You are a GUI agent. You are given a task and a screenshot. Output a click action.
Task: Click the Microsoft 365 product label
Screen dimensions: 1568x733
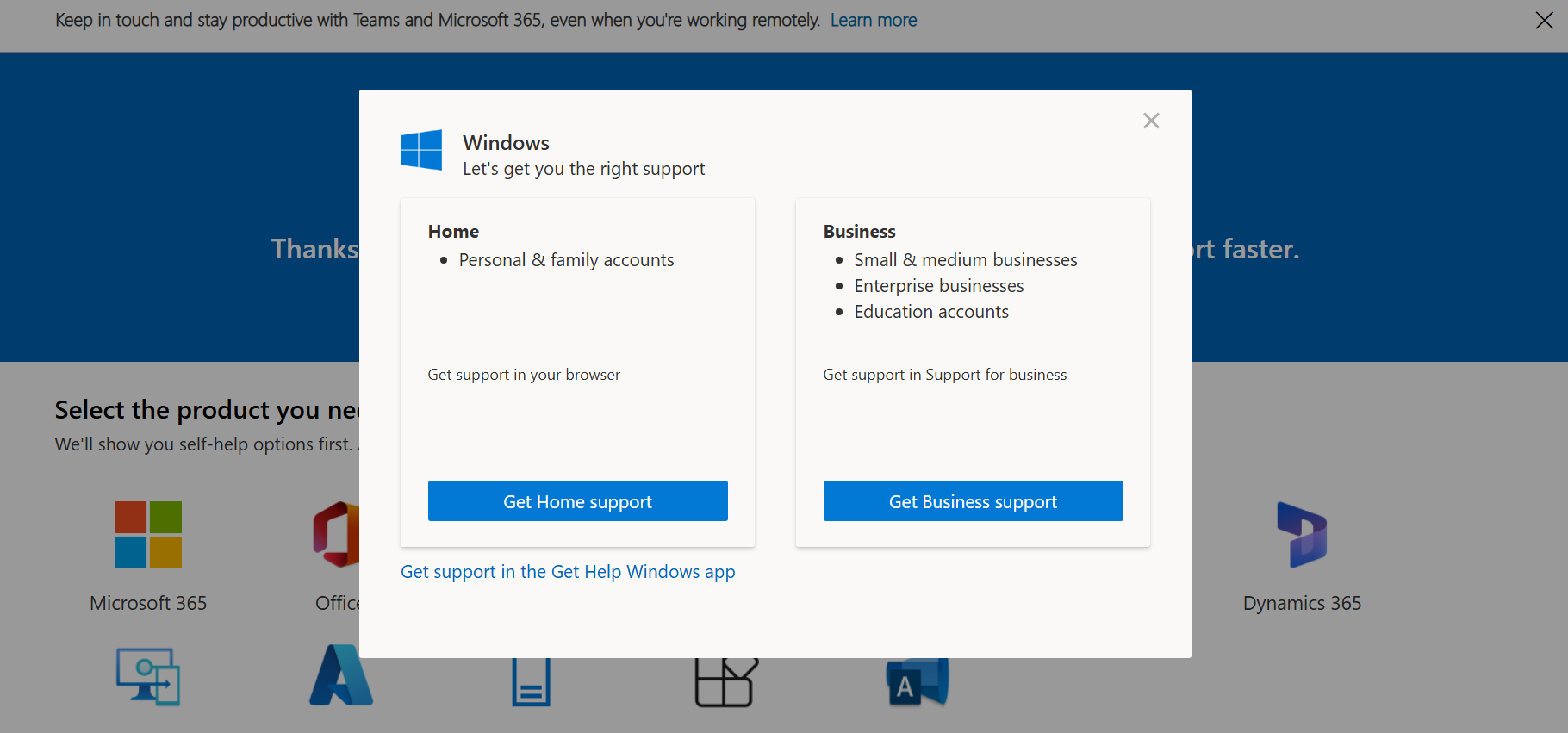coord(148,603)
